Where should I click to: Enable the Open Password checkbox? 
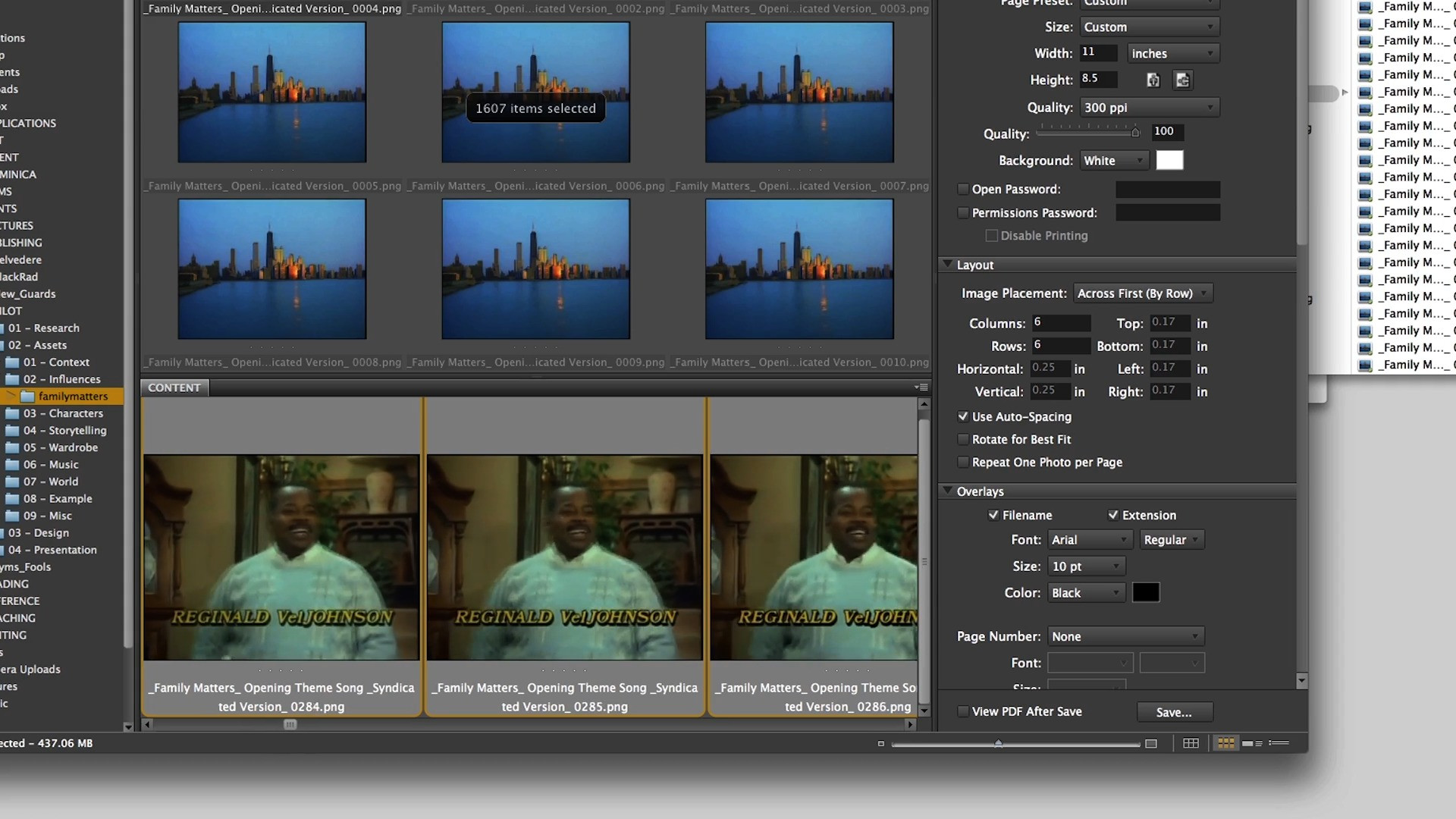pos(963,190)
